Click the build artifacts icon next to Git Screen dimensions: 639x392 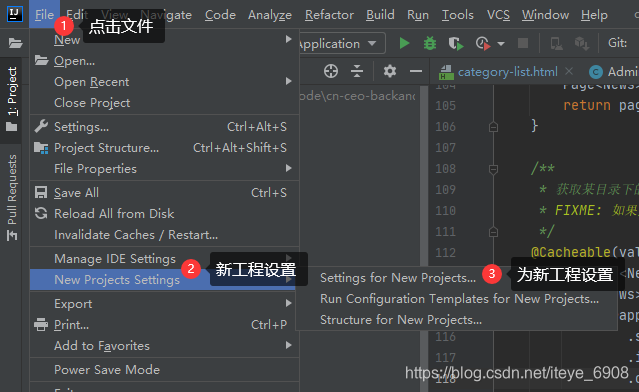pyautogui.click(x=582, y=43)
